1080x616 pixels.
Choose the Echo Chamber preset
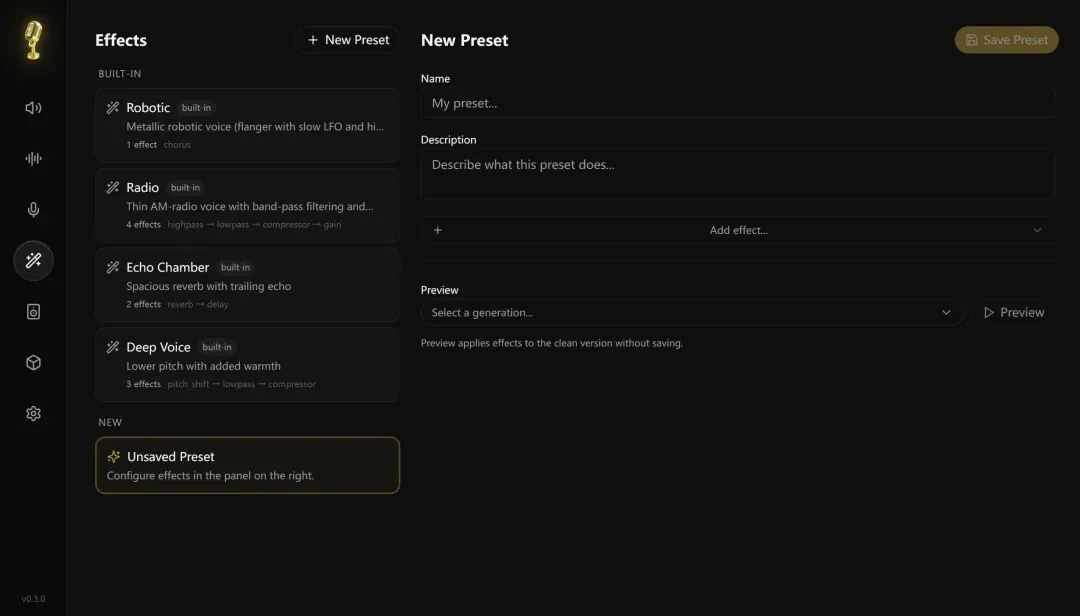pyautogui.click(x=247, y=285)
